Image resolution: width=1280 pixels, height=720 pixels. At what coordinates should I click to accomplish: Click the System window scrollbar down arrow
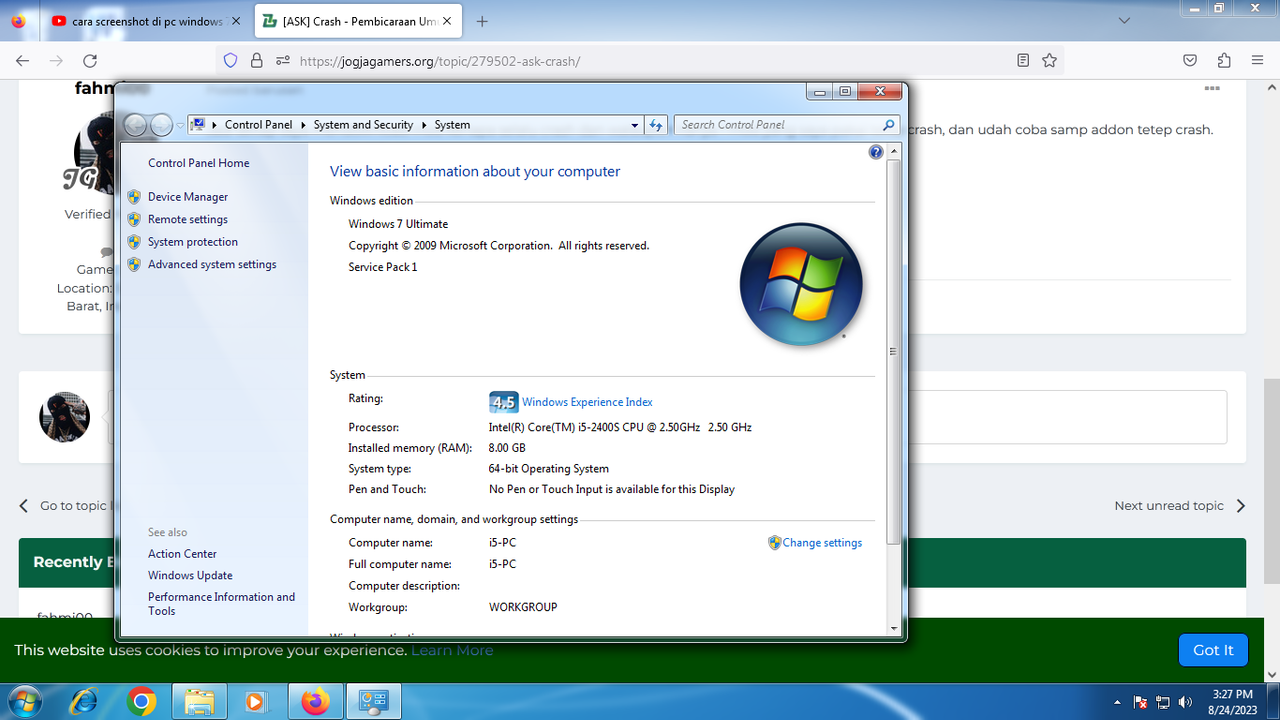[894, 628]
